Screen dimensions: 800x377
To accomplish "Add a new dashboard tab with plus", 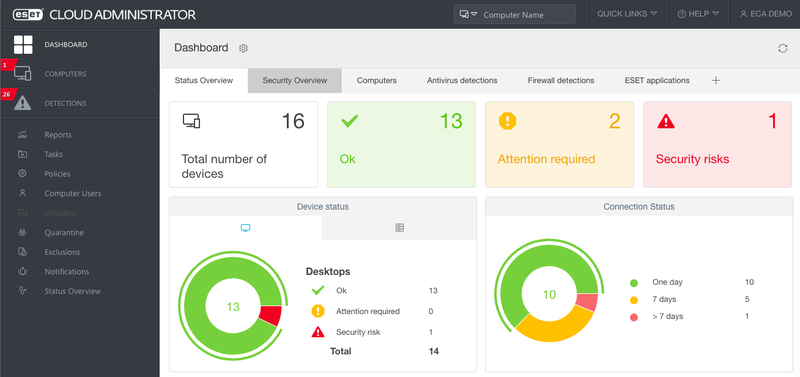I will point(716,81).
